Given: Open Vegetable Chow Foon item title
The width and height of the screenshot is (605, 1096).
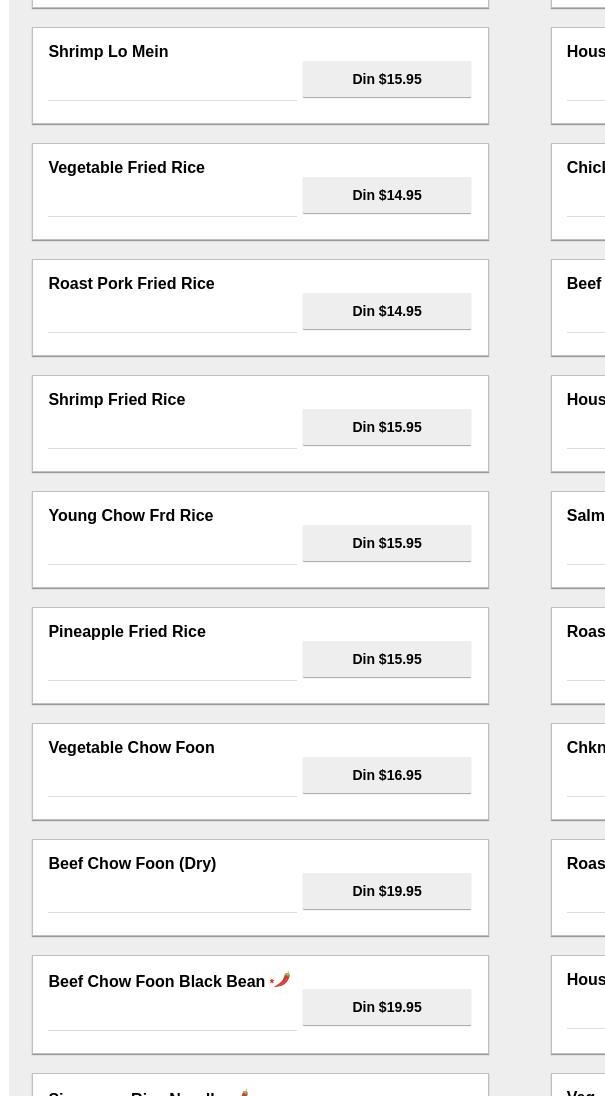Looking at the screenshot, I should tap(131, 748).
